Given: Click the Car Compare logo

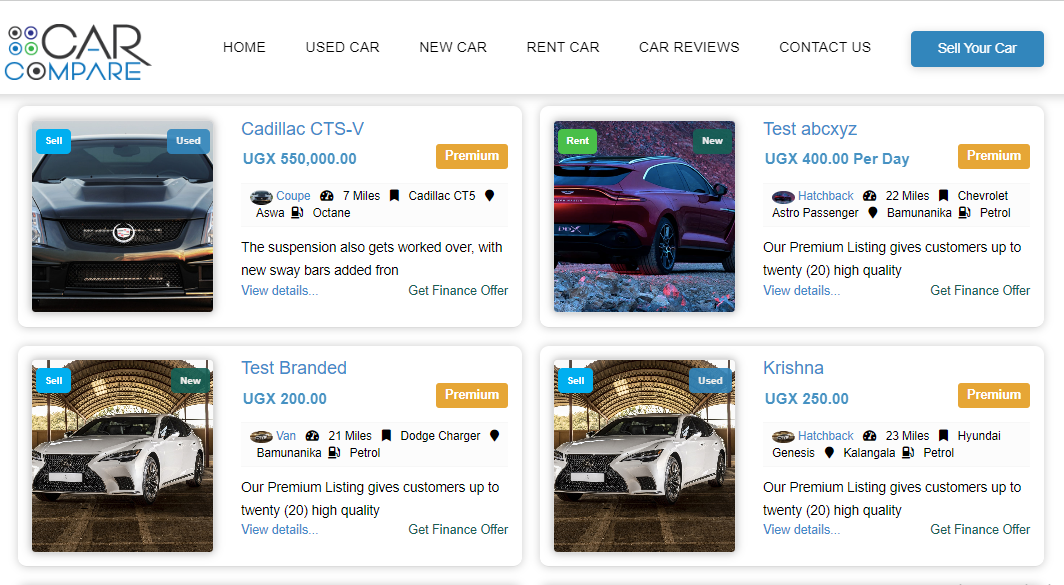Looking at the screenshot, I should [77, 52].
